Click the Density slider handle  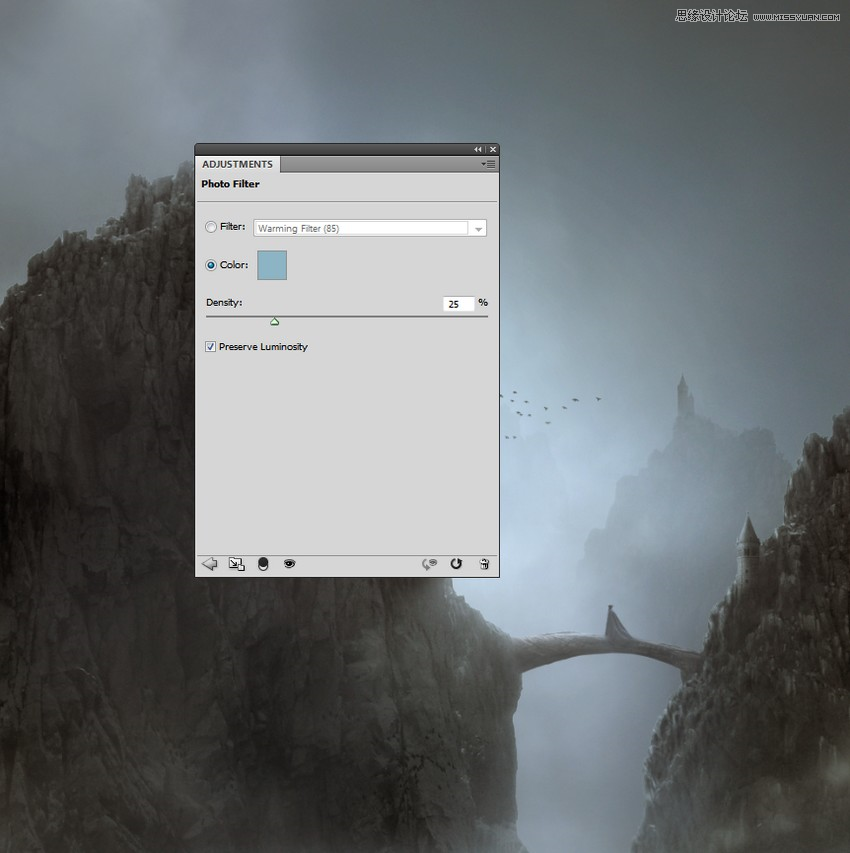click(275, 322)
